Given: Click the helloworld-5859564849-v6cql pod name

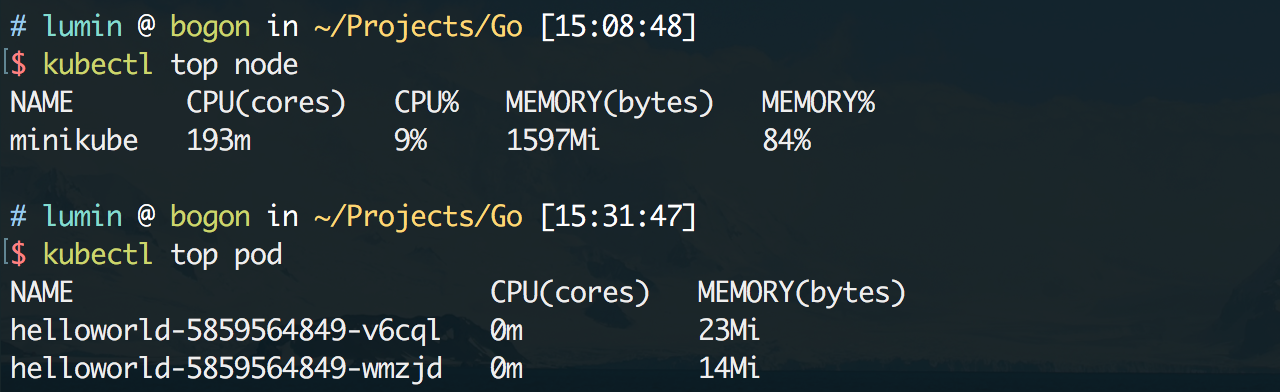Looking at the screenshot, I should point(226,331).
